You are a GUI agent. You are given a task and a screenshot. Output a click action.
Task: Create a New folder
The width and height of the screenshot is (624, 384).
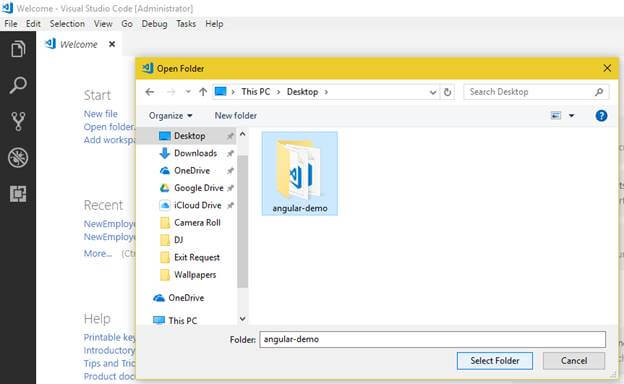click(236, 116)
